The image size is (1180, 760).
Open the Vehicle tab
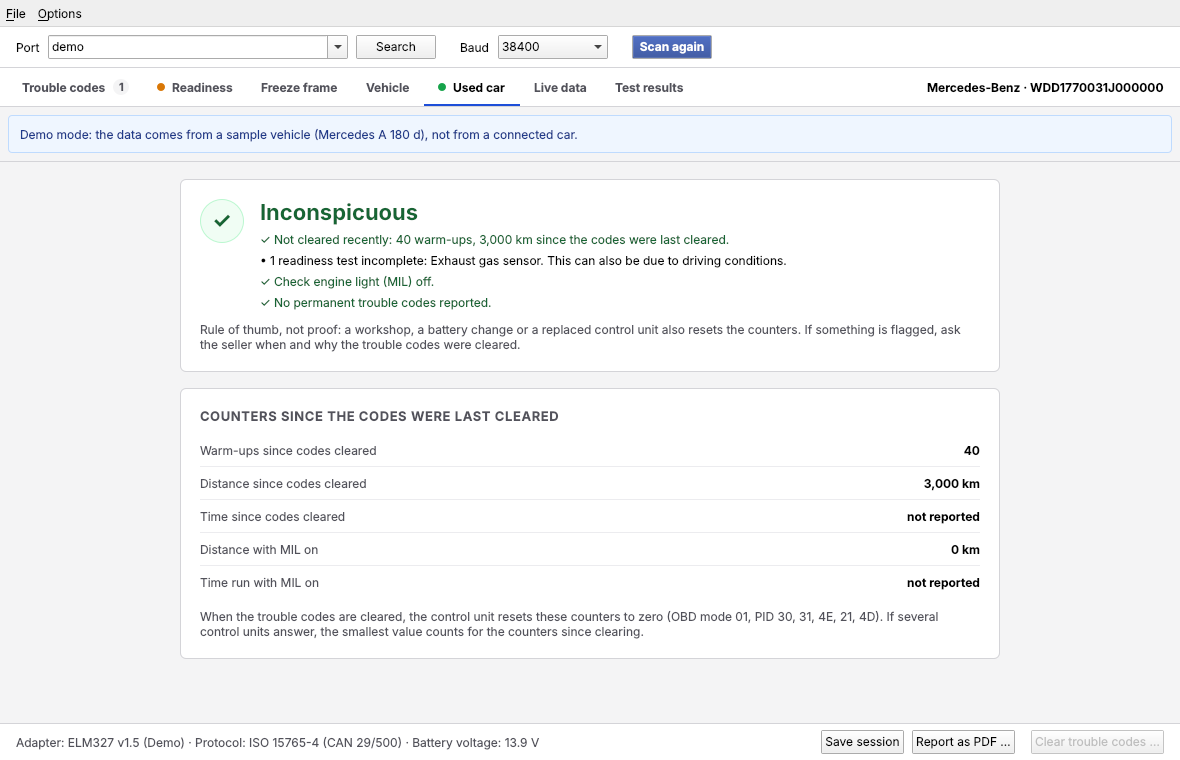[x=388, y=87]
